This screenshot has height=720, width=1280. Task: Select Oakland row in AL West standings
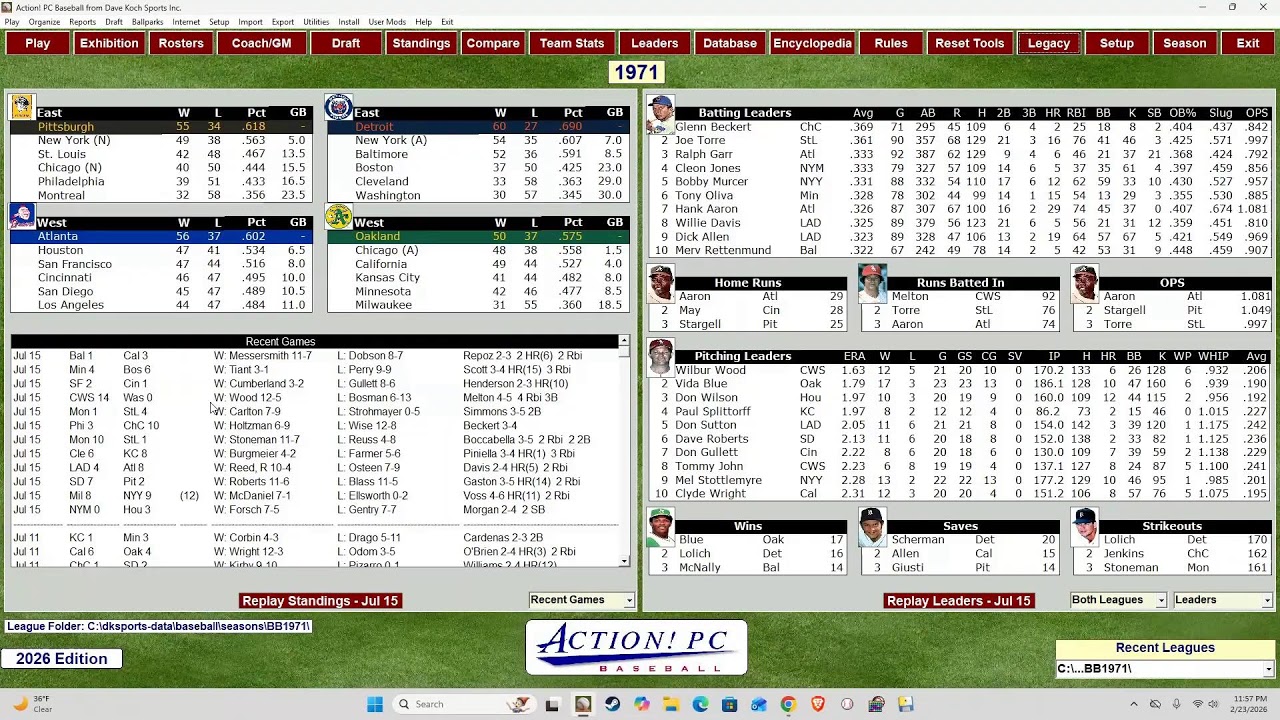[478, 237]
